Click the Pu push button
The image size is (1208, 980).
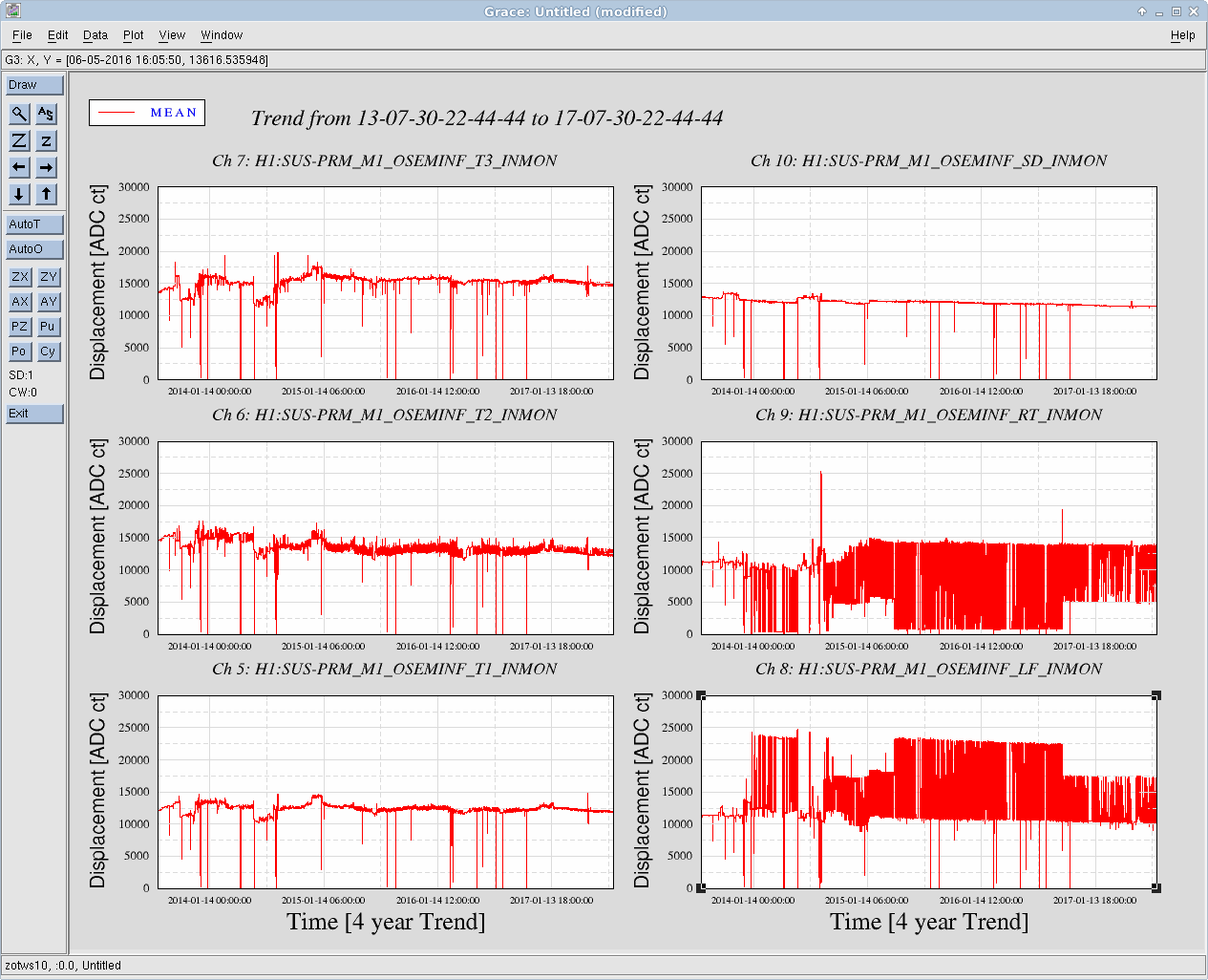pyautogui.click(x=49, y=327)
